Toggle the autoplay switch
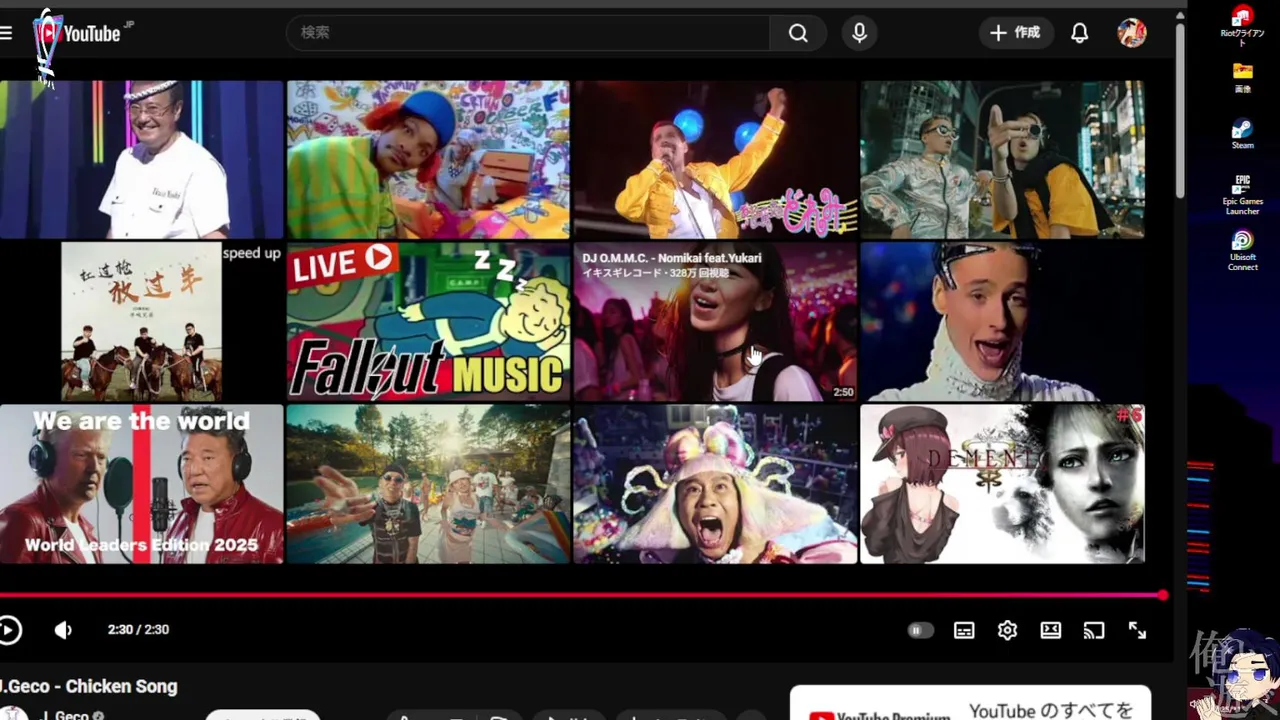This screenshot has width=1280, height=720. point(920,630)
